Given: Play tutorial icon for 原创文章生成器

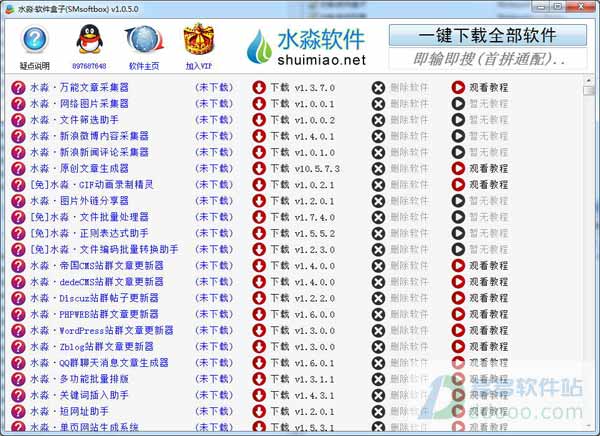Looking at the screenshot, I should [x=458, y=168].
